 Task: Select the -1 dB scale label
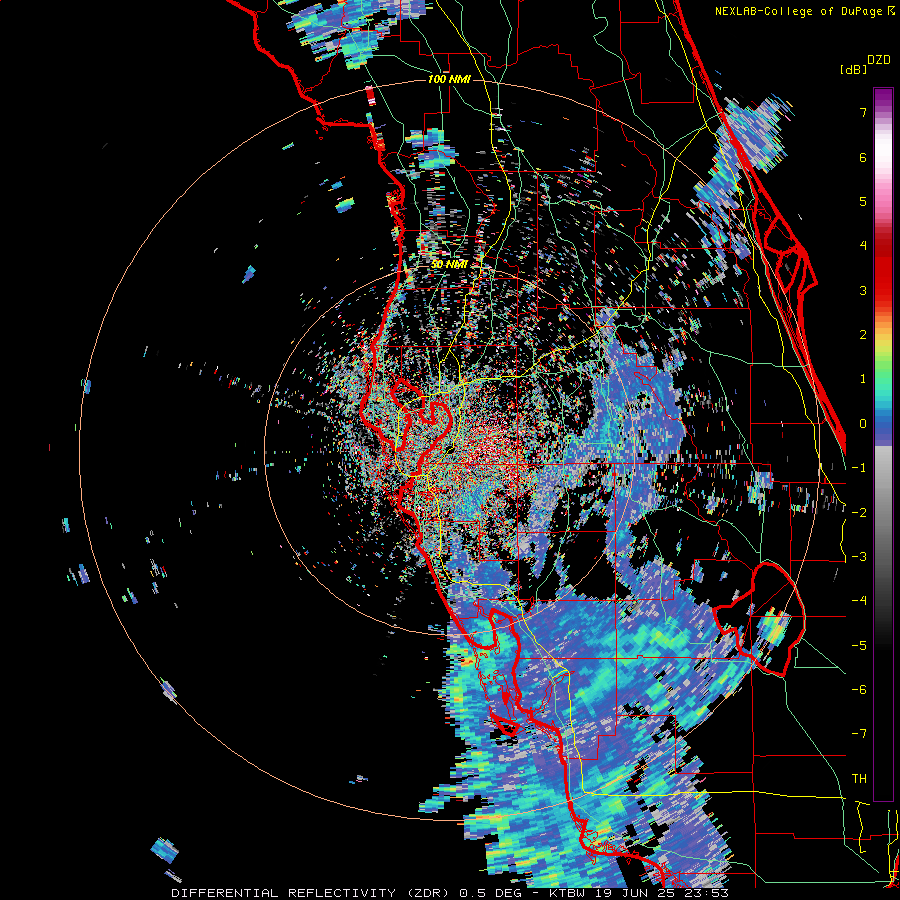pyautogui.click(x=859, y=468)
